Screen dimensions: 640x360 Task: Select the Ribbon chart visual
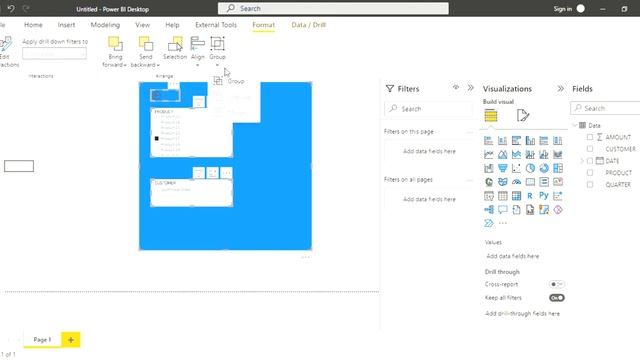(558, 154)
